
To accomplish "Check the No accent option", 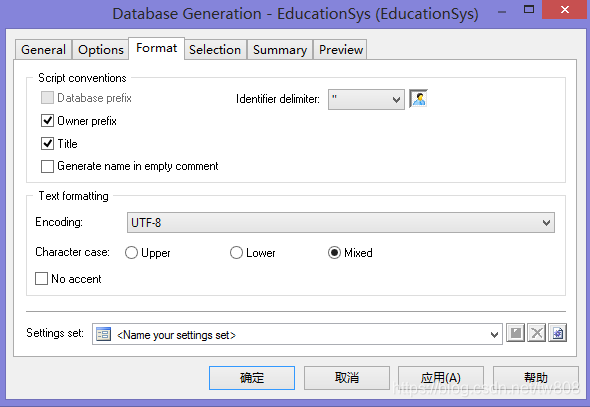I will tap(41, 279).
